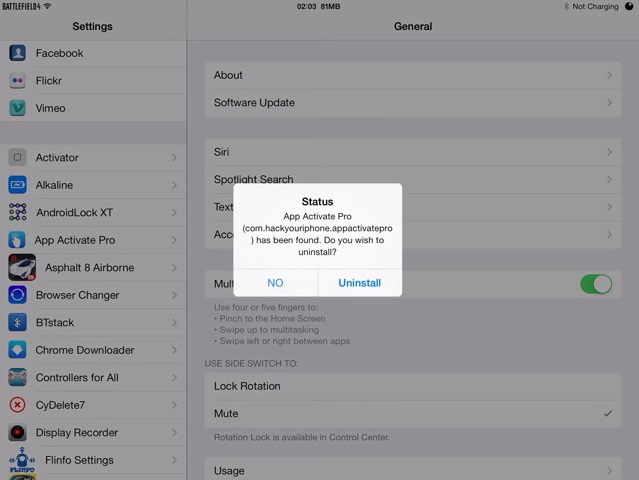639x480 pixels.
Task: Open Usage via its chevron
Action: 609,471
